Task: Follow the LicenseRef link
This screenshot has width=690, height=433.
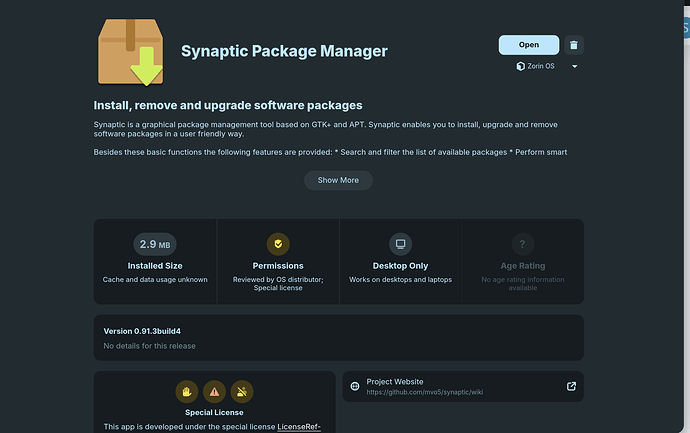Action: (299, 427)
